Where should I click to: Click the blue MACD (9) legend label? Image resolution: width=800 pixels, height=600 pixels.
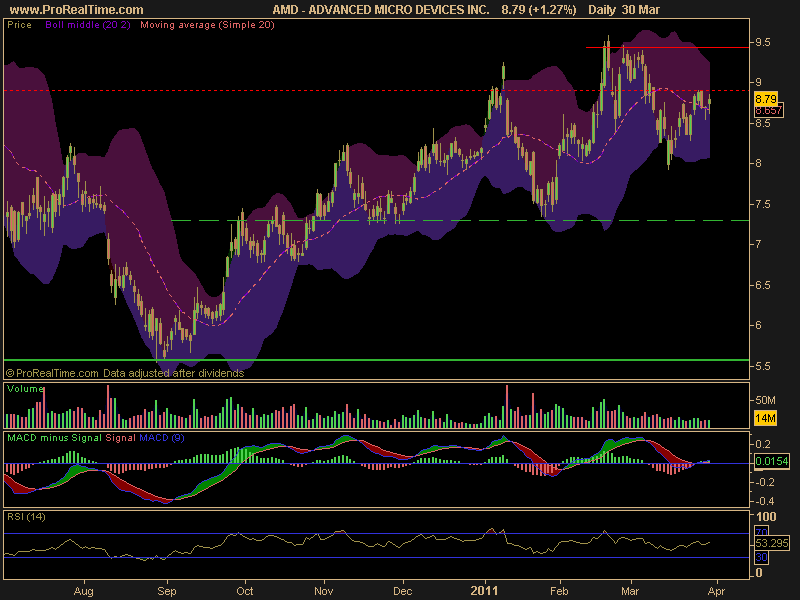coord(162,438)
